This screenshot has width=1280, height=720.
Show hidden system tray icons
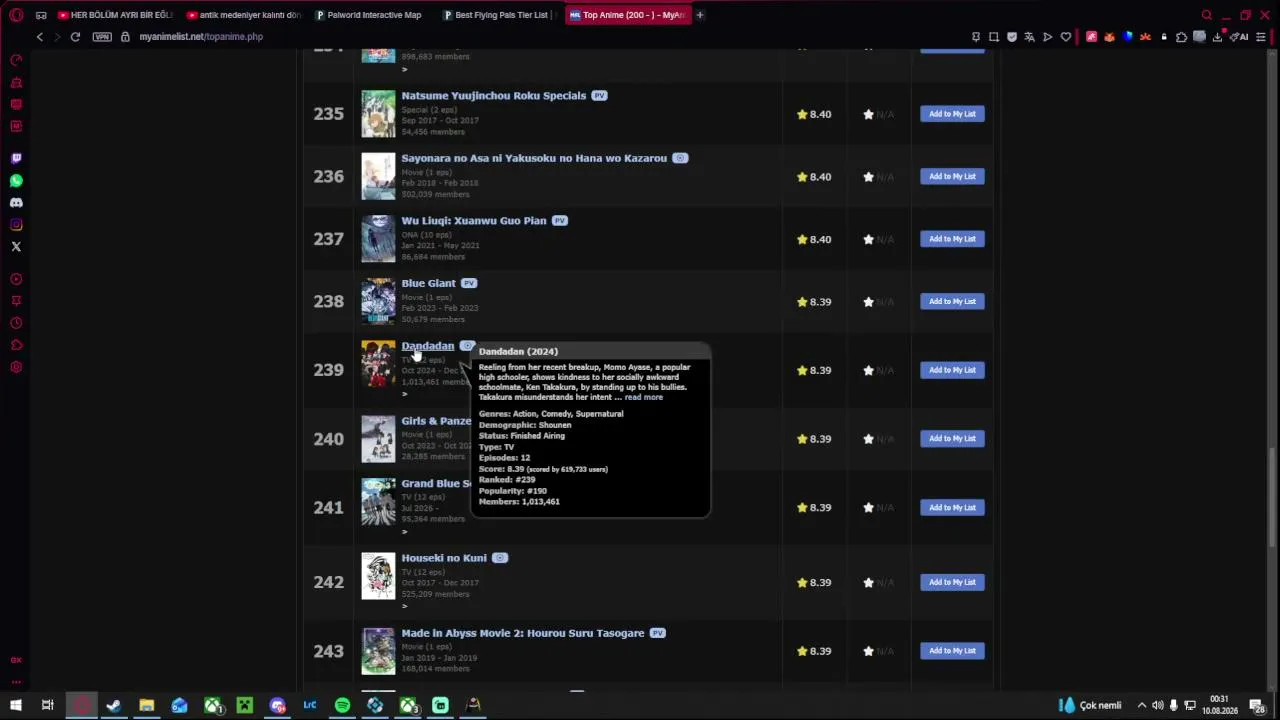point(1142,705)
